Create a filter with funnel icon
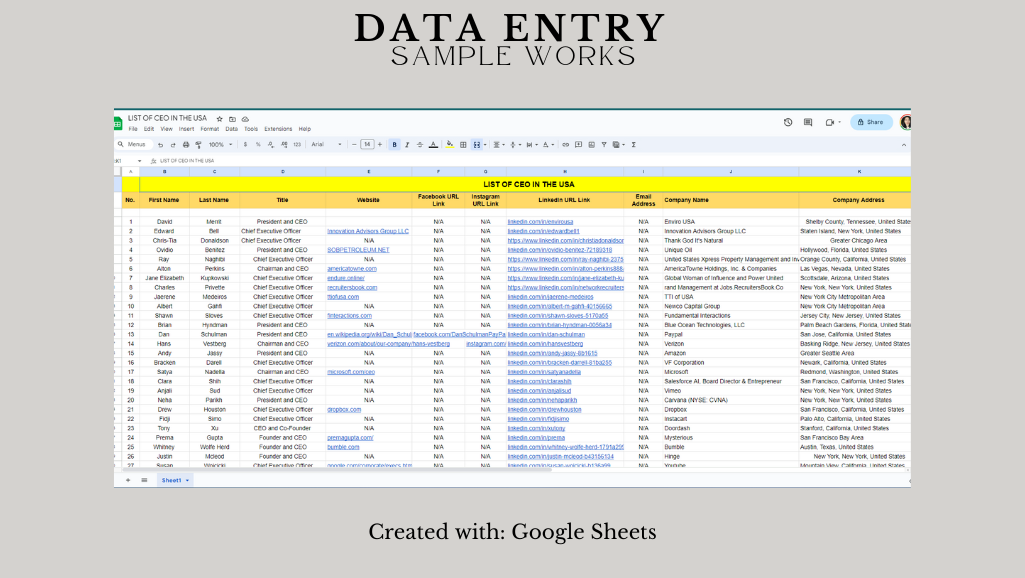 604,144
